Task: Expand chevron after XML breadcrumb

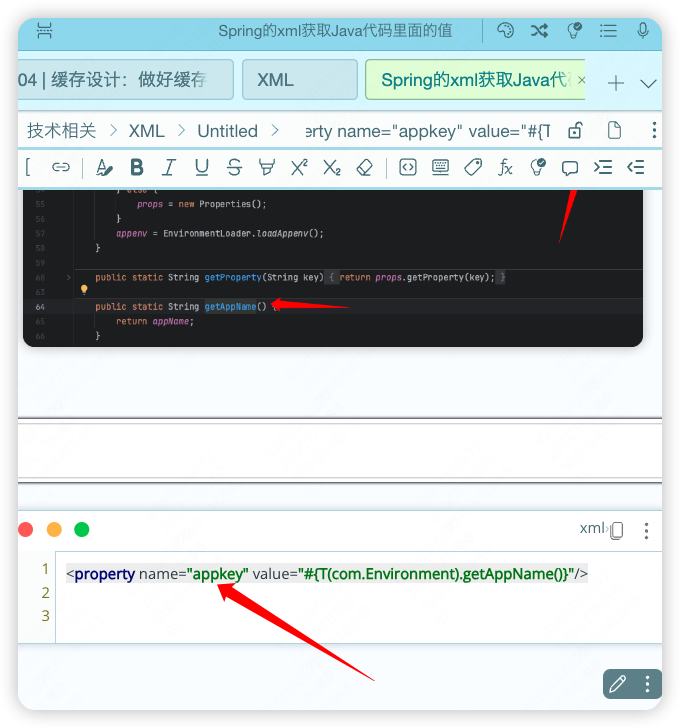Action: tap(181, 131)
